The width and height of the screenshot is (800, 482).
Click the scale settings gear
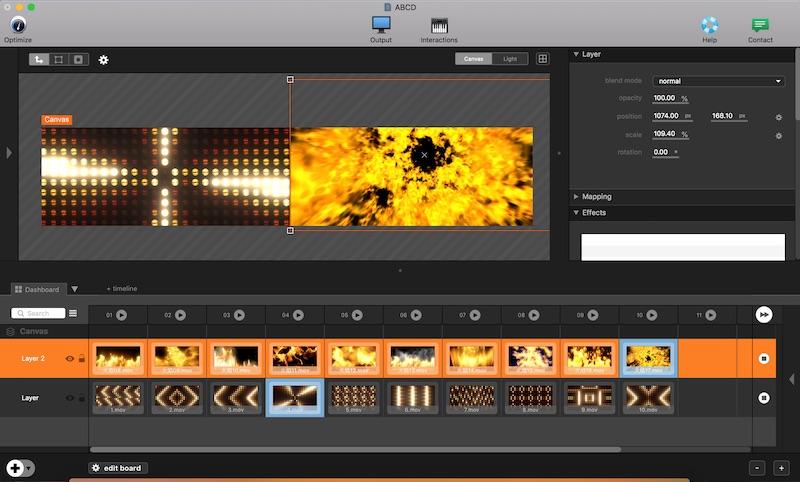[x=779, y=136]
